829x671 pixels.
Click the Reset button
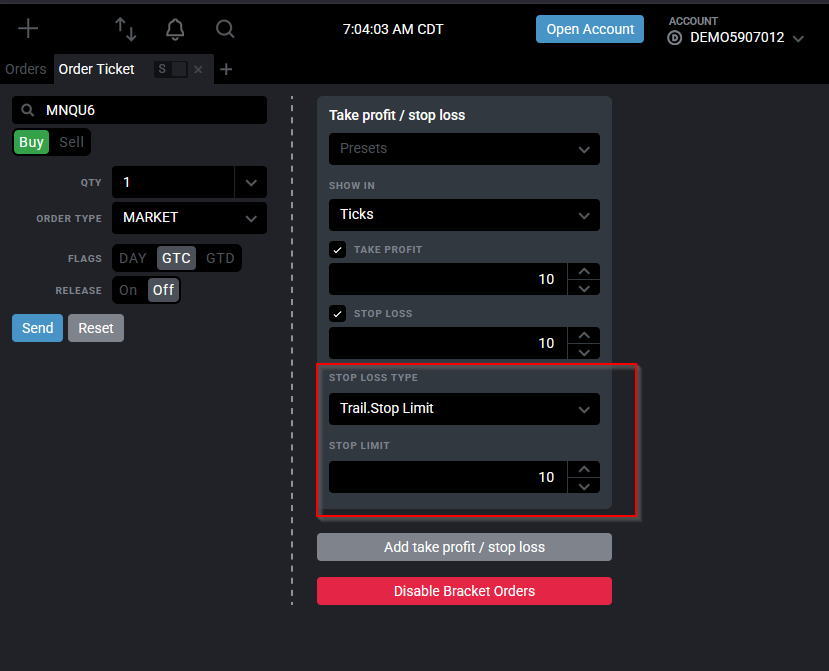coord(96,328)
